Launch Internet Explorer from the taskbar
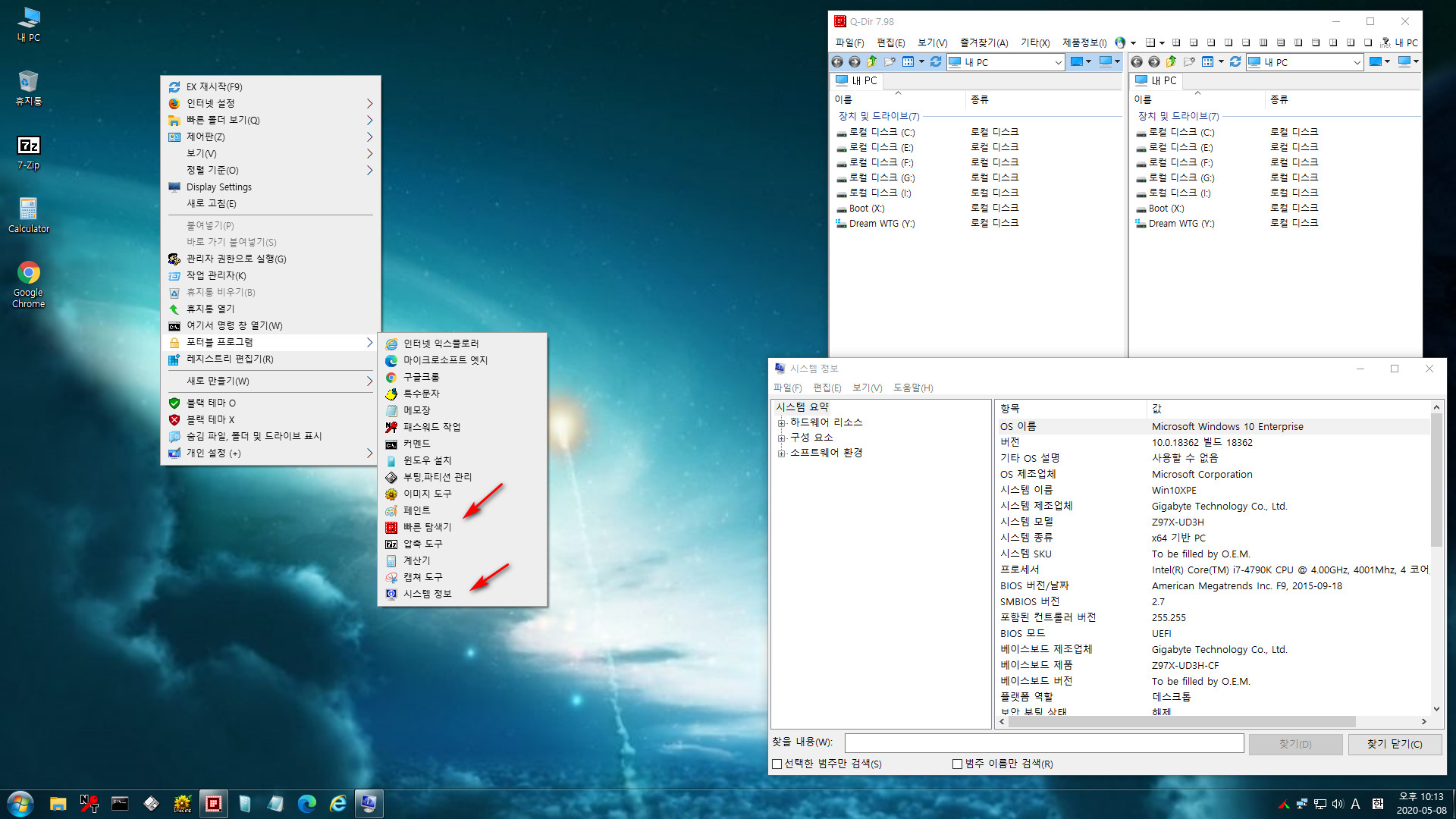The image size is (1456, 819). tap(337, 804)
